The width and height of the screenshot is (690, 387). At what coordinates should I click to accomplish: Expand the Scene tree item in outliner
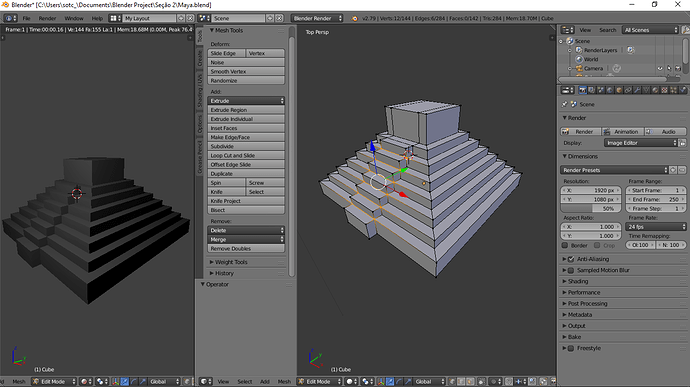[x=561, y=41]
